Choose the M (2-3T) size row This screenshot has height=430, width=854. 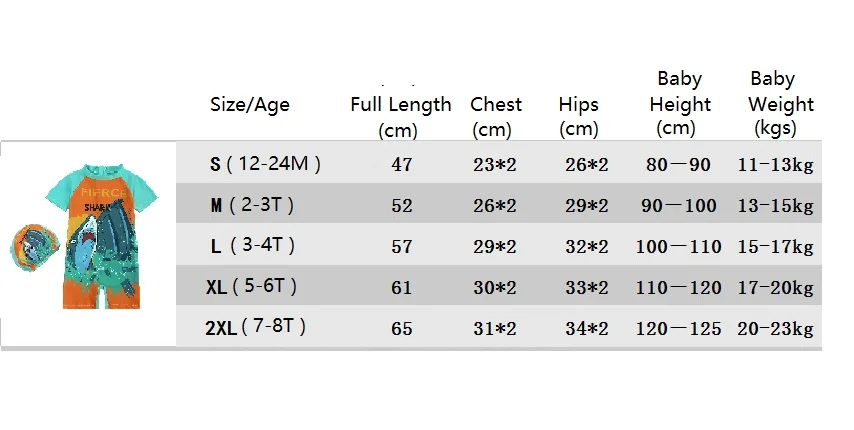(251, 205)
